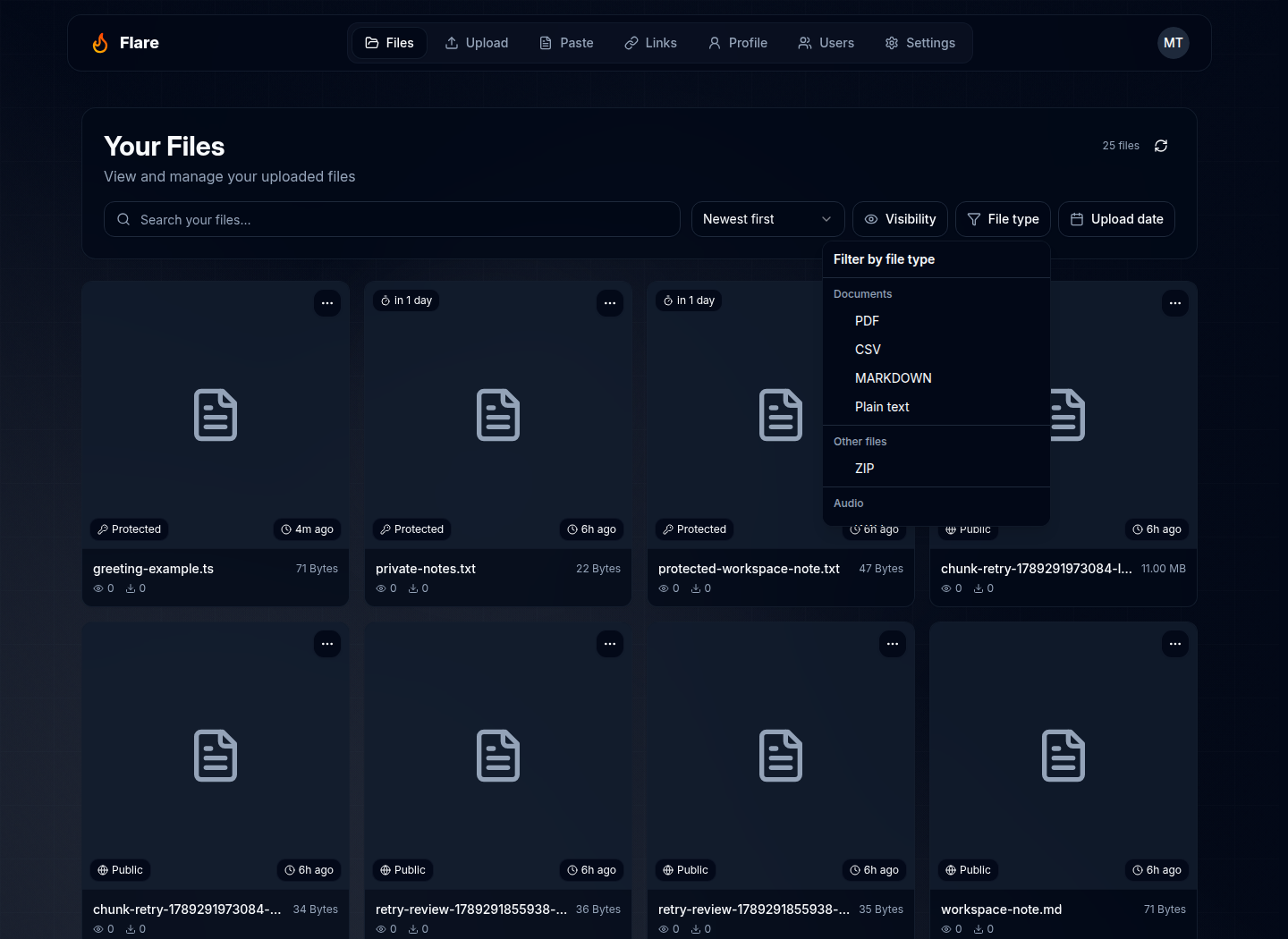Click the Your Files heading

[x=165, y=147]
